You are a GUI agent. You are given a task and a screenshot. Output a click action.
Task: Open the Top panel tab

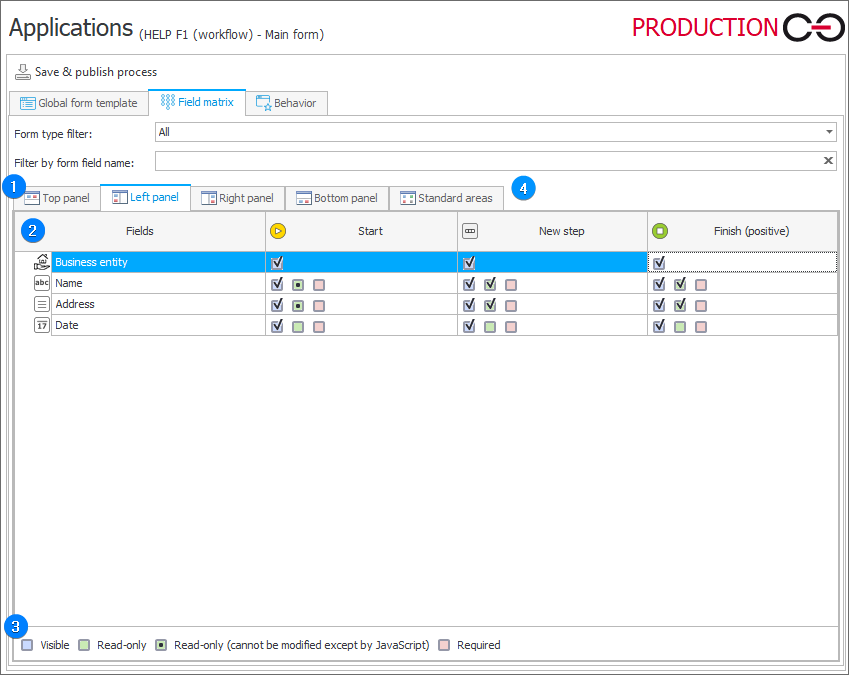point(57,198)
